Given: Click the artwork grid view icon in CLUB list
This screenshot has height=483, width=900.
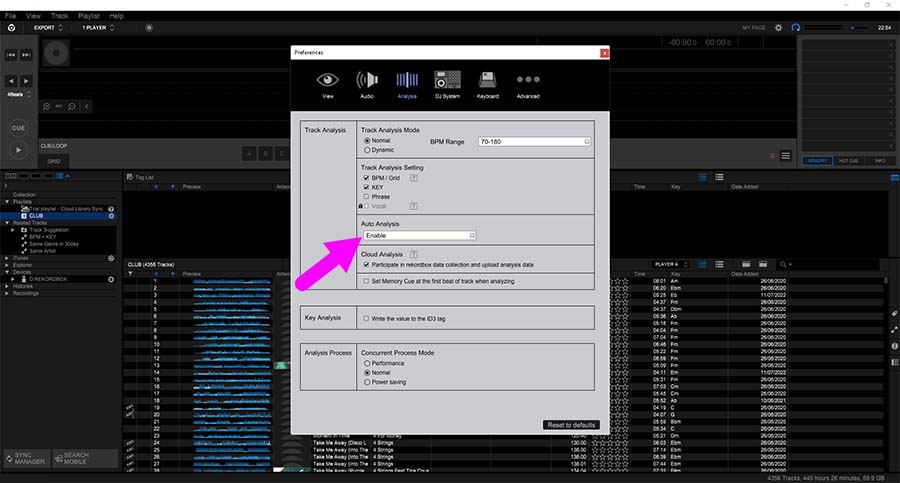Looking at the screenshot, I should (703, 264).
